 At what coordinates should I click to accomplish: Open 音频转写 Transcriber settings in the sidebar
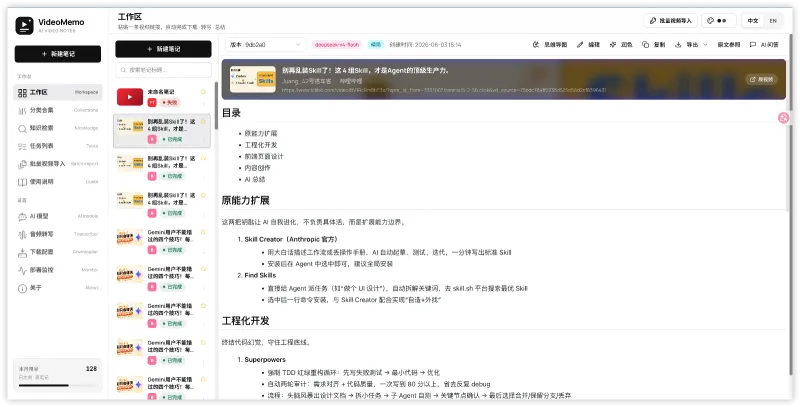pyautogui.click(x=58, y=234)
